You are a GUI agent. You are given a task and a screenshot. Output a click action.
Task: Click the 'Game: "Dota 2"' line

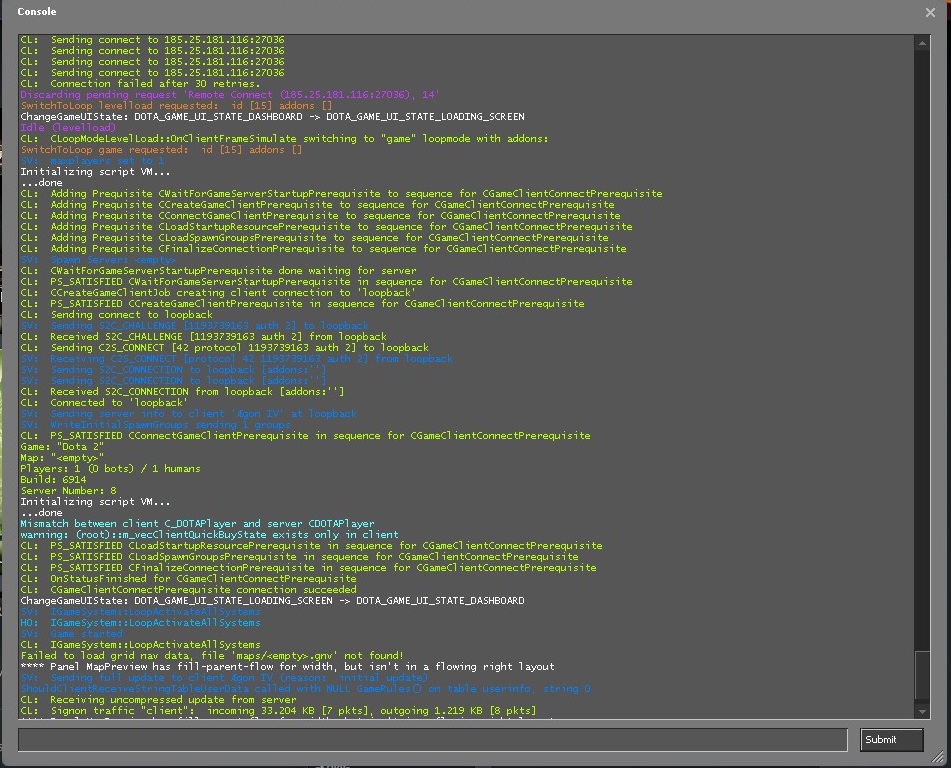(64, 447)
